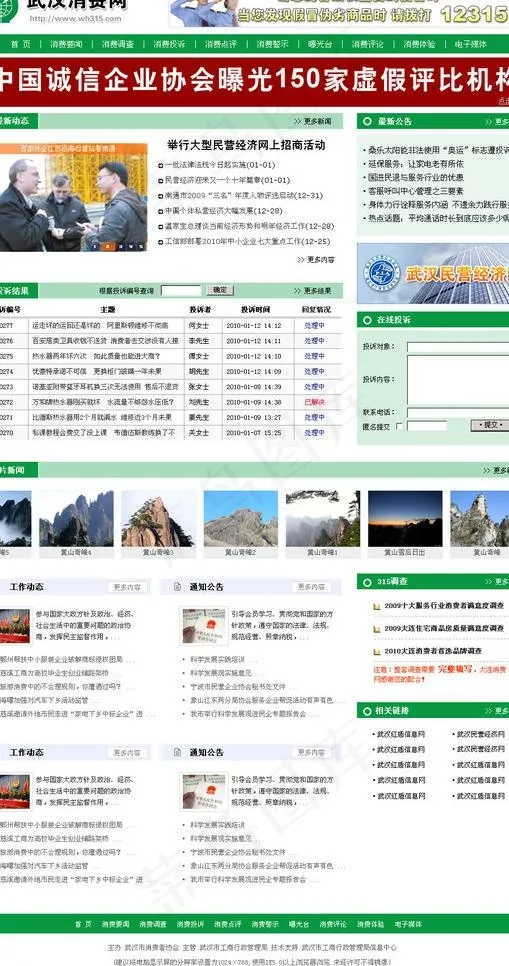Click the book icon beside 2009十大服务行业消费者满意度调查

[x=377, y=606]
